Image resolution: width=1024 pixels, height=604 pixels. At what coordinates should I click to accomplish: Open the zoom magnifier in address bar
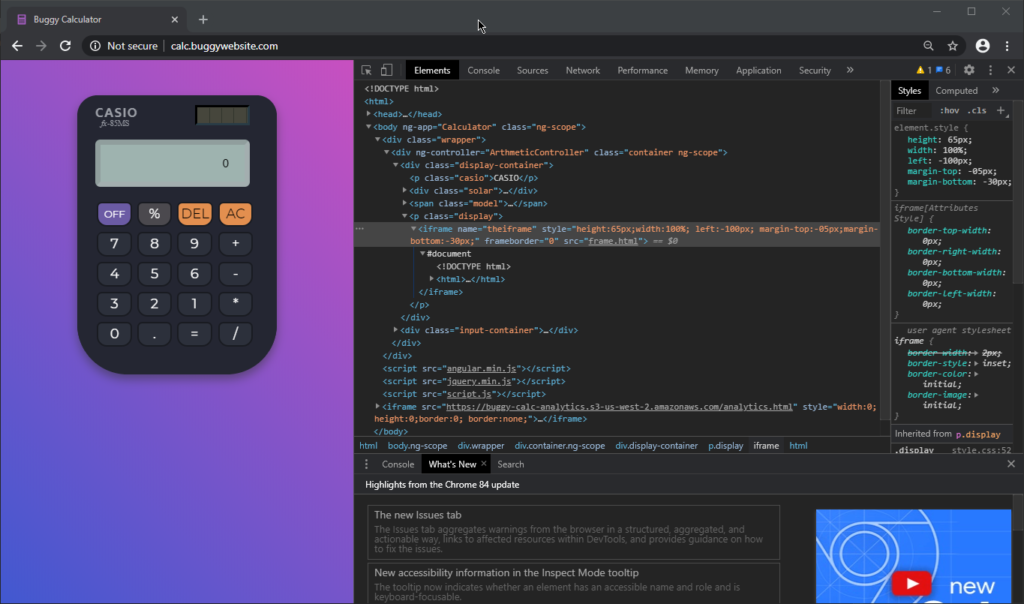pos(928,46)
